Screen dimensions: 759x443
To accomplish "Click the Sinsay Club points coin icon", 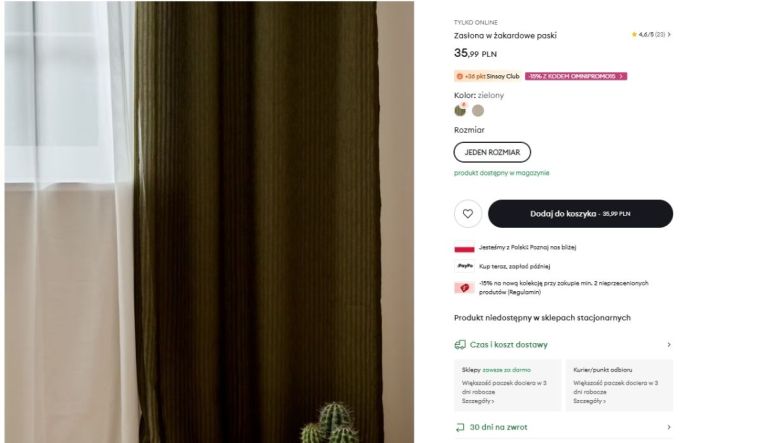I will pos(460,76).
